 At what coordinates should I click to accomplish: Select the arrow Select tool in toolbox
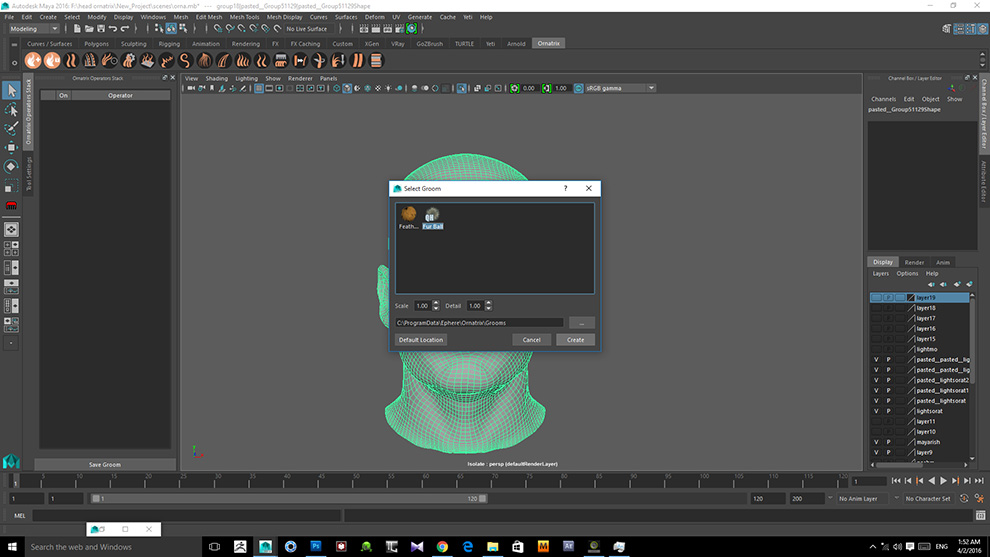click(x=11, y=91)
